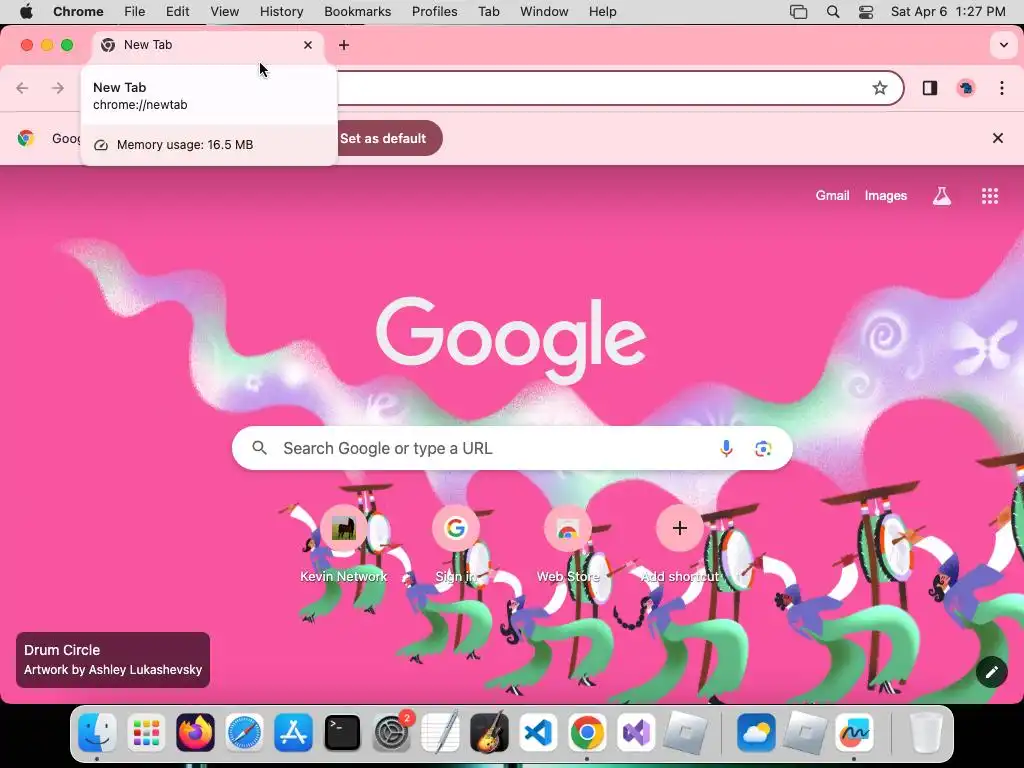Click the forward navigation arrow
The width and height of the screenshot is (1024, 768).
[58, 88]
